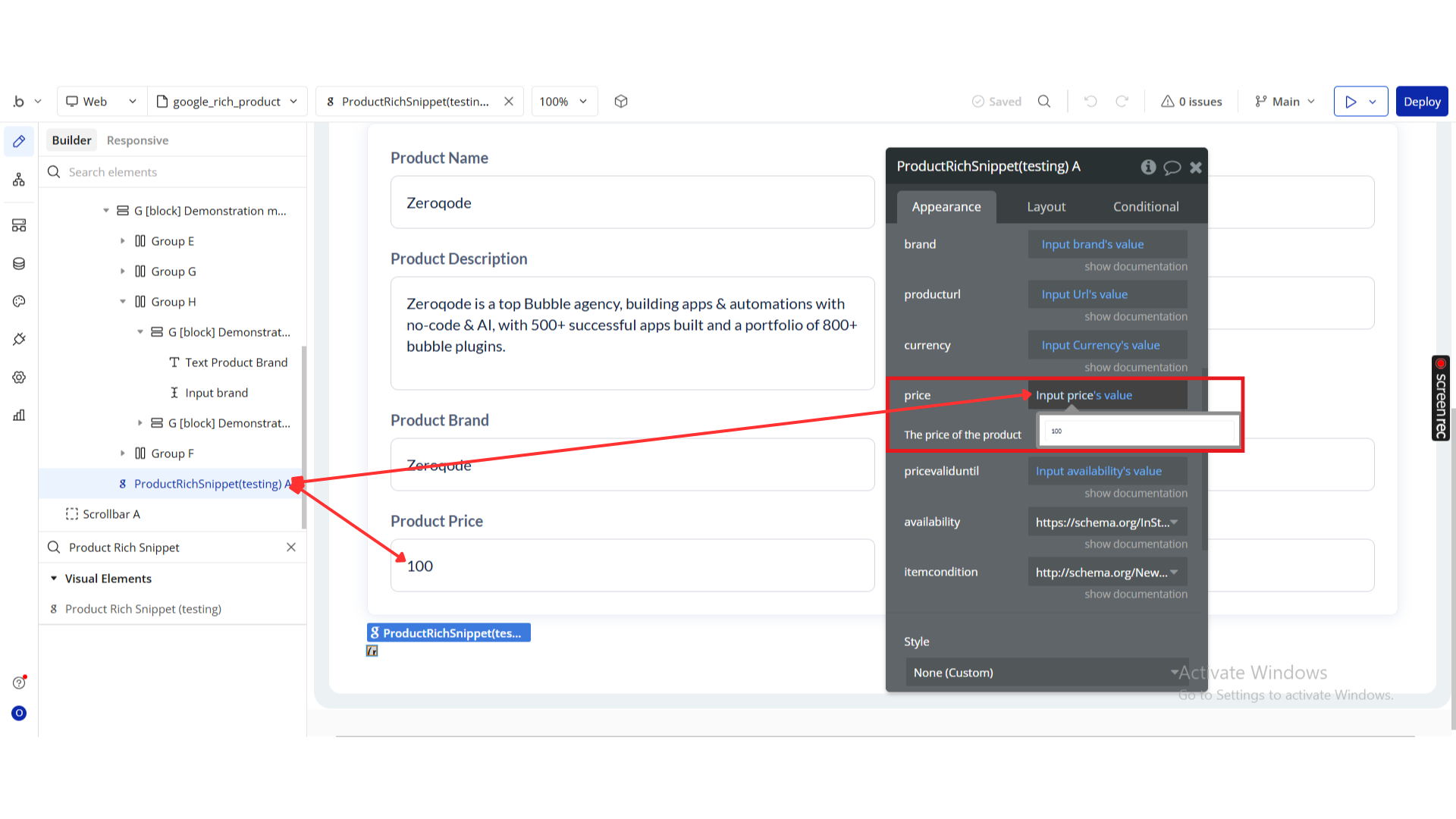Switch to the Layout tab
This screenshot has height=819, width=1456.
[1046, 207]
